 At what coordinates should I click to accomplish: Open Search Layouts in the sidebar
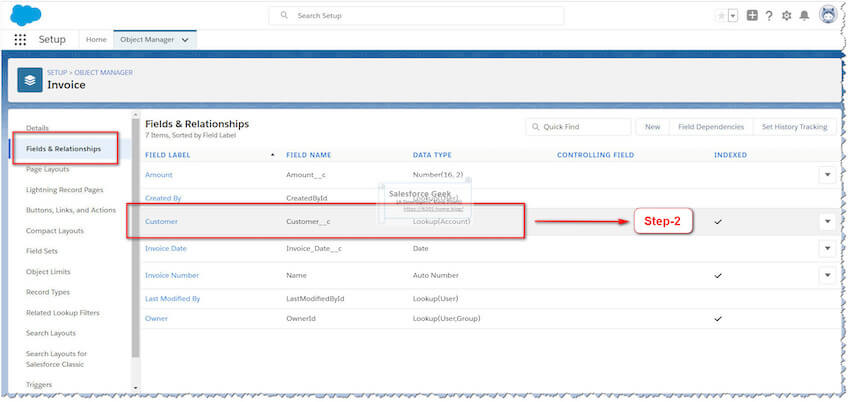(51, 333)
